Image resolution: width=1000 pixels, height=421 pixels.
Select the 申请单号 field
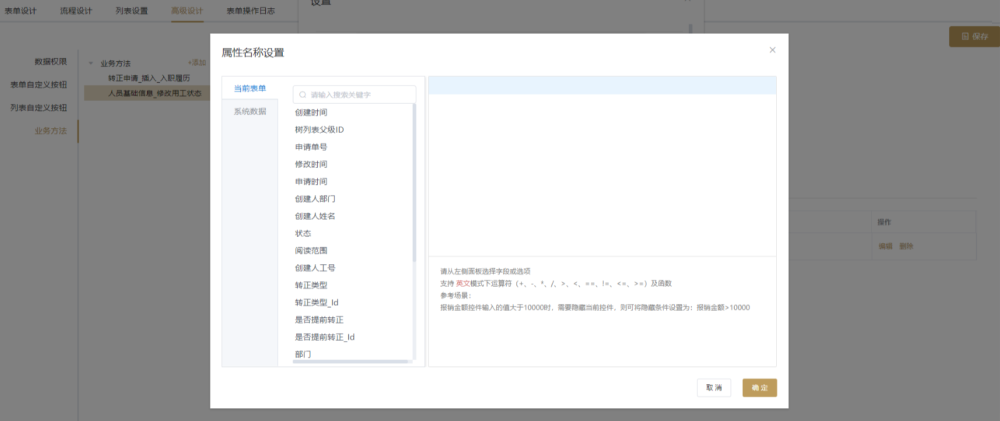(x=311, y=147)
